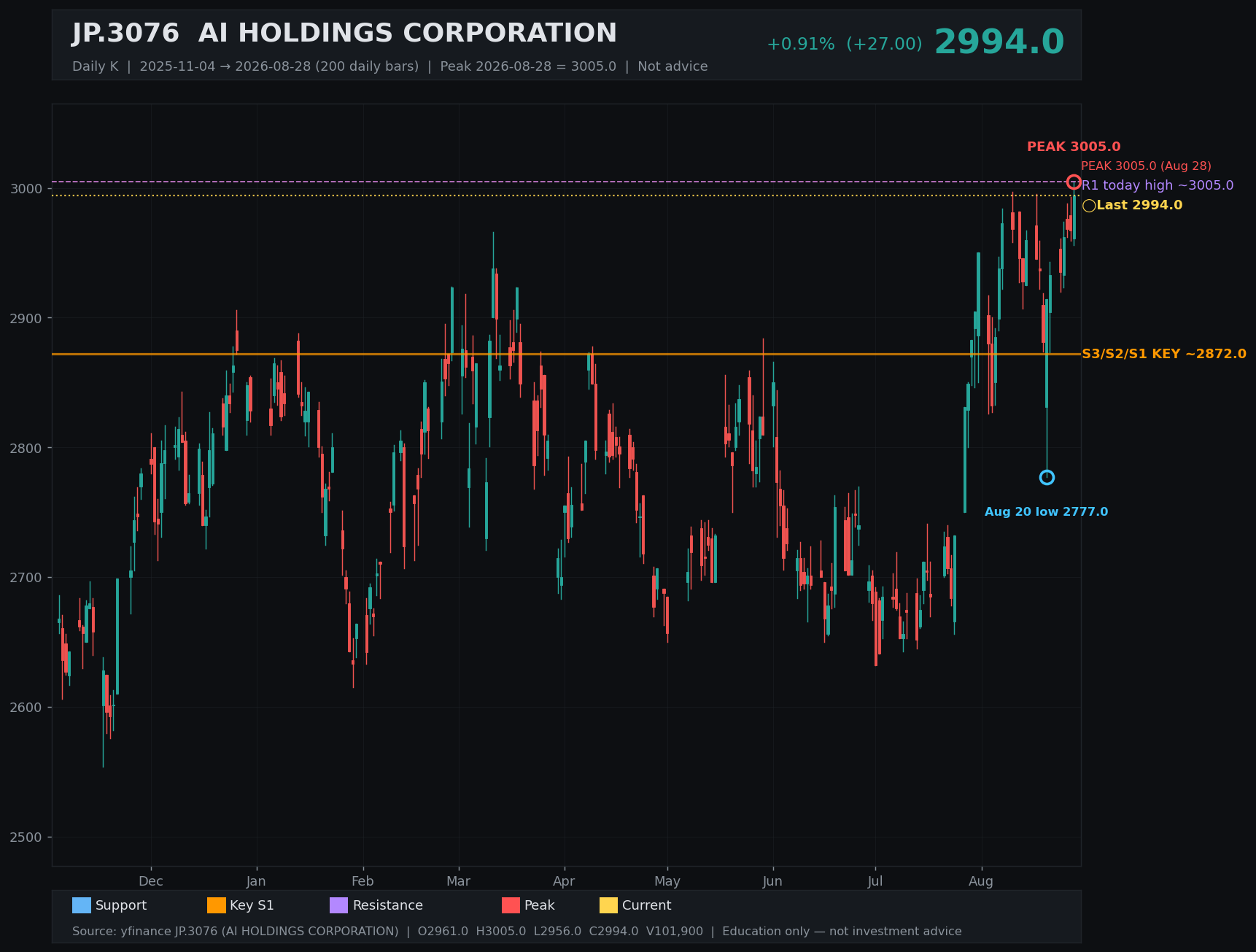The image size is (1256, 952).
Task: Pick the purple Resistance legend swatch
Action: 339,905
